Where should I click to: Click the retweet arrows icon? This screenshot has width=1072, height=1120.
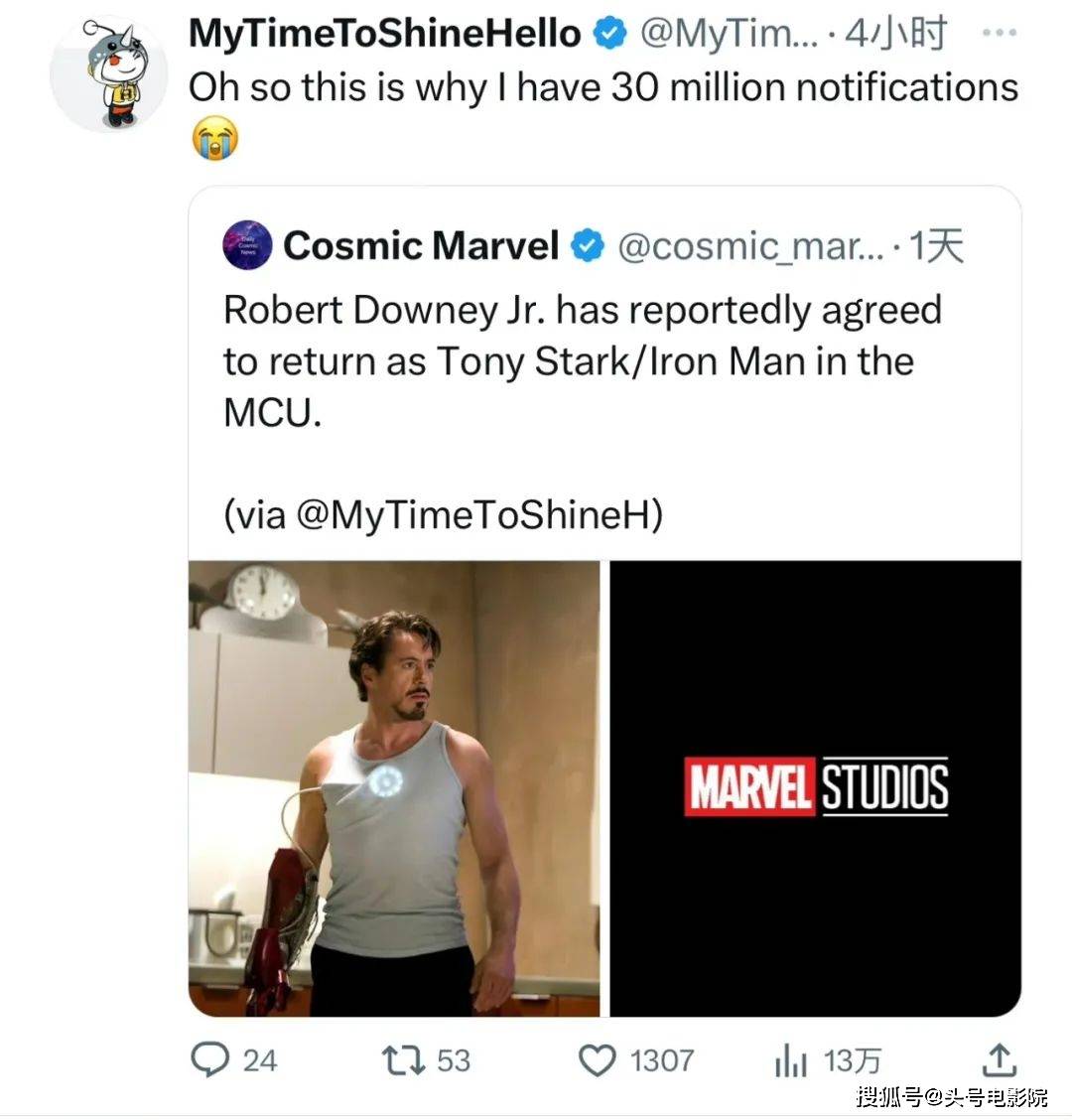pos(404,1060)
